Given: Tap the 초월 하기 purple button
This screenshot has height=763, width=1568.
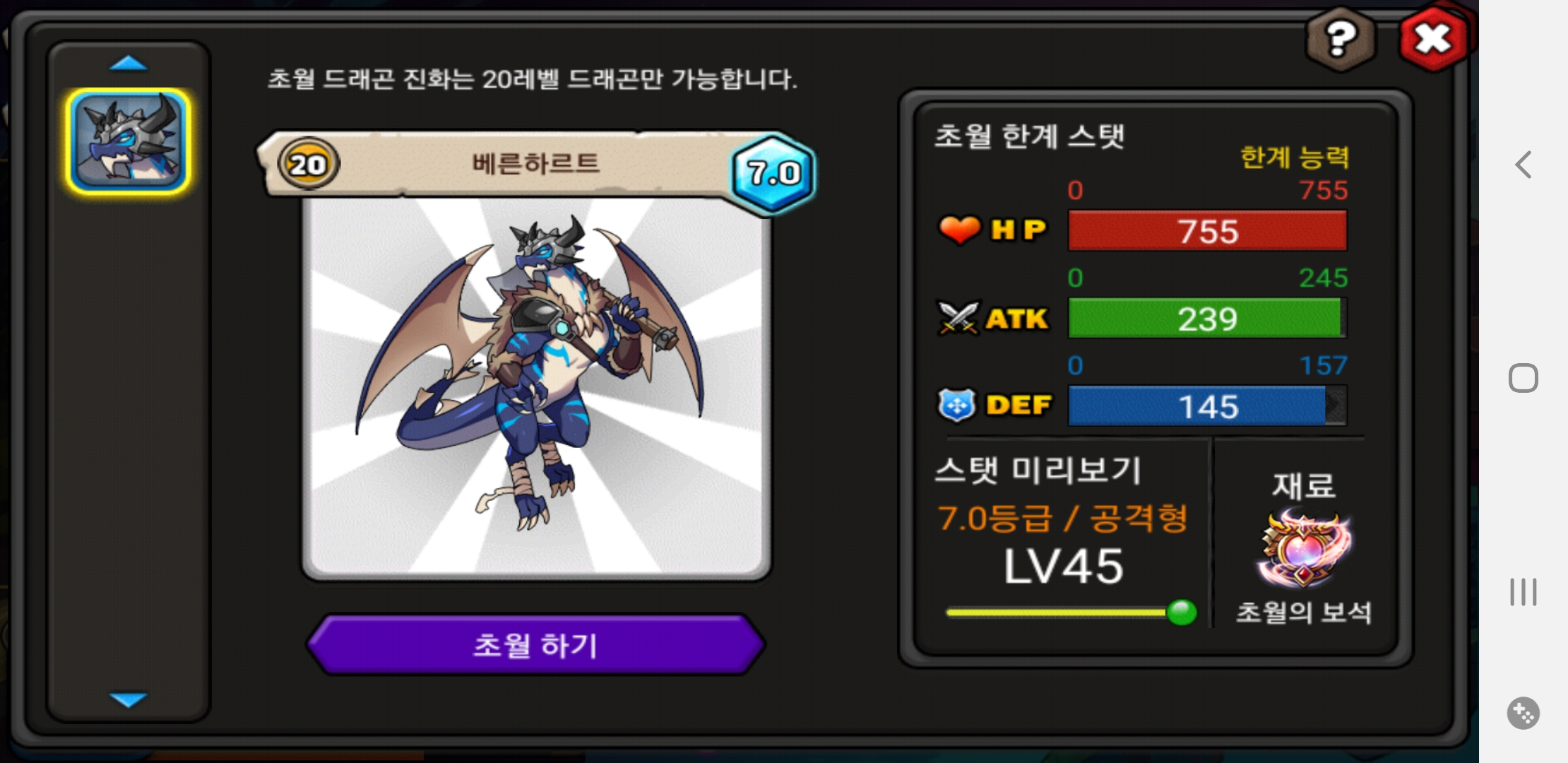Looking at the screenshot, I should [x=536, y=644].
